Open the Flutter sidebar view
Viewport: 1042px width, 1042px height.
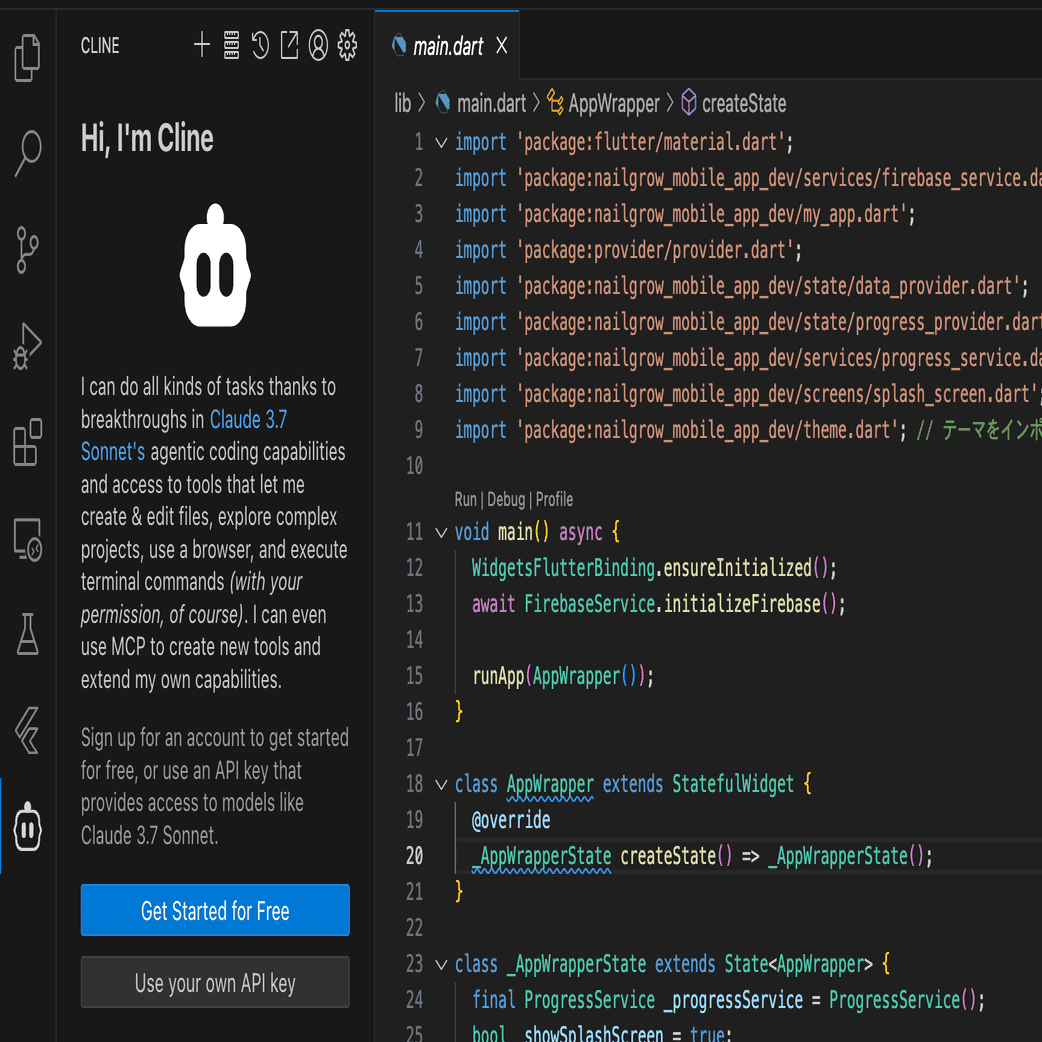[x=27, y=730]
